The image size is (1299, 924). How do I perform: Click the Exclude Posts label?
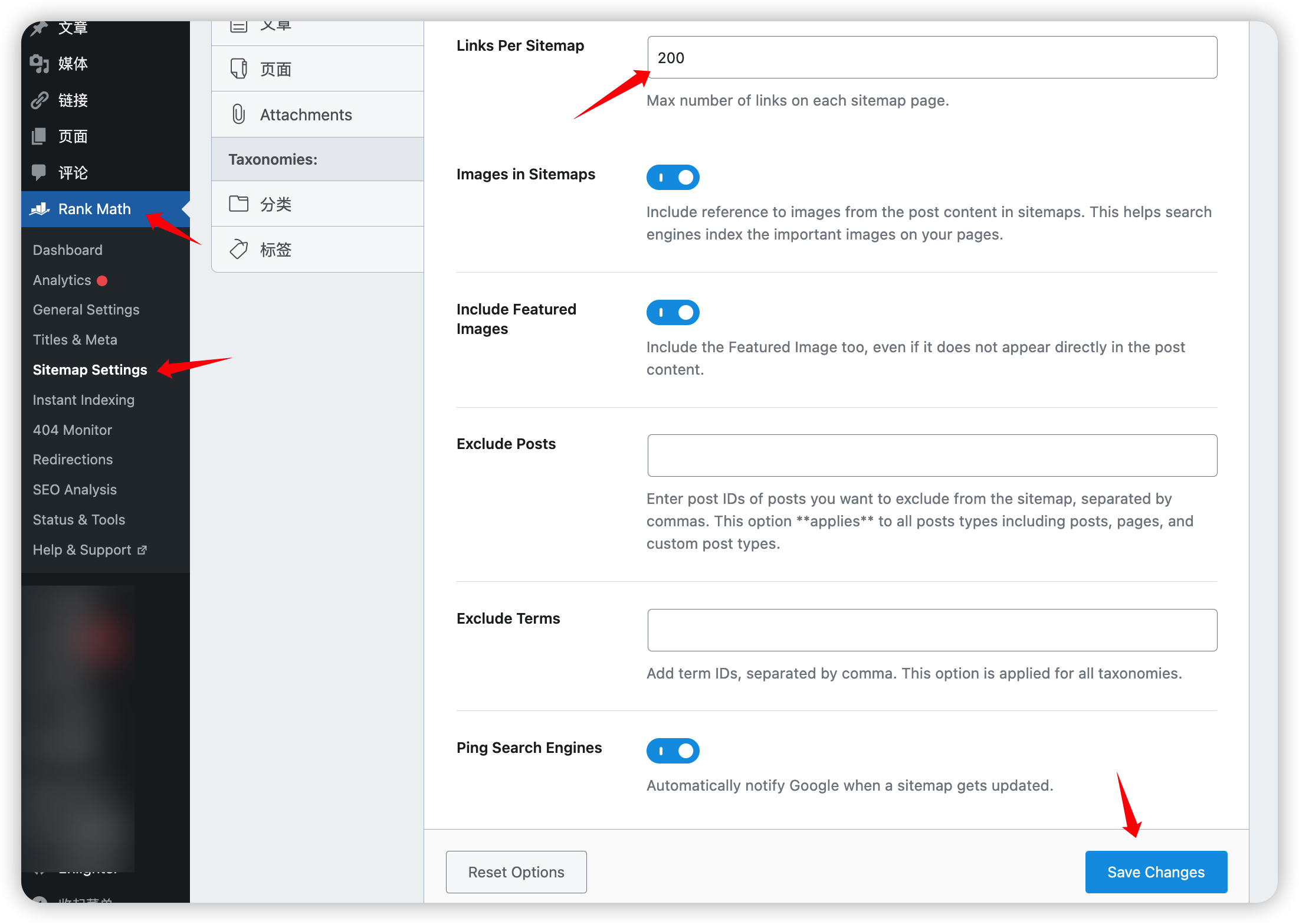(x=506, y=444)
